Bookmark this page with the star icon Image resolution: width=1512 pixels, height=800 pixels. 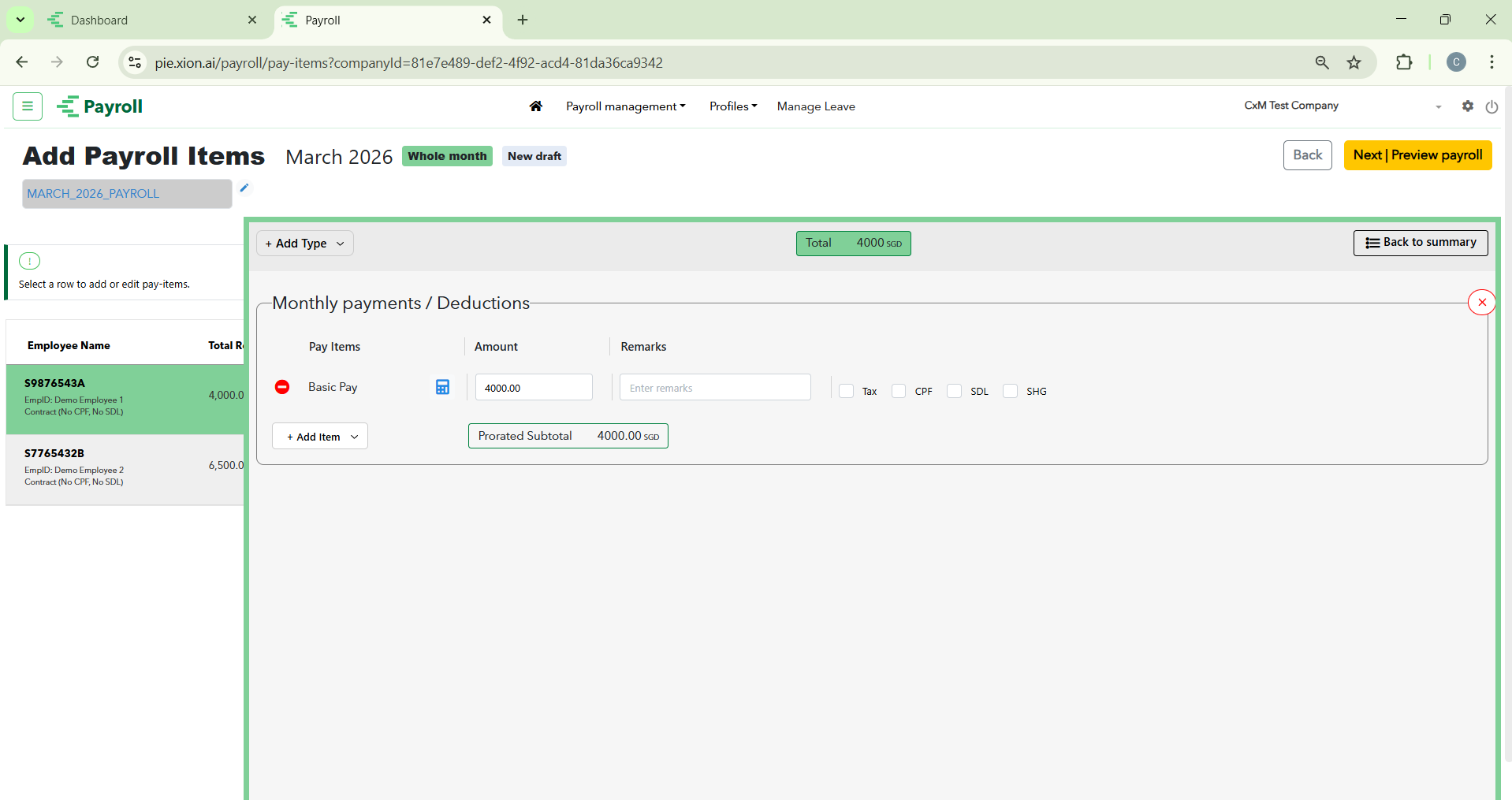coord(1354,63)
